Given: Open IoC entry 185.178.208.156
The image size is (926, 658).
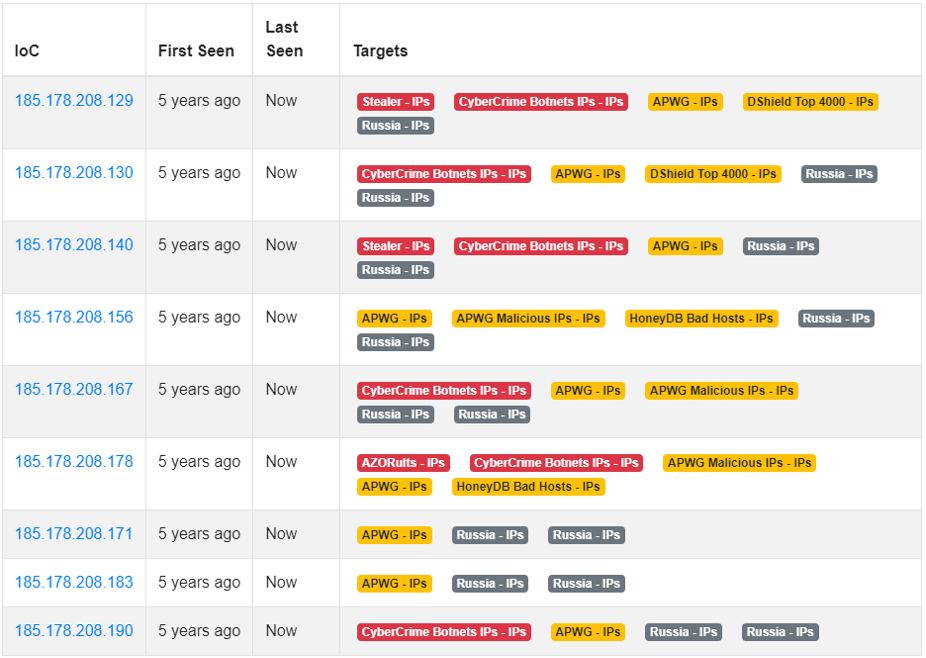Looking at the screenshot, I should click(x=74, y=317).
